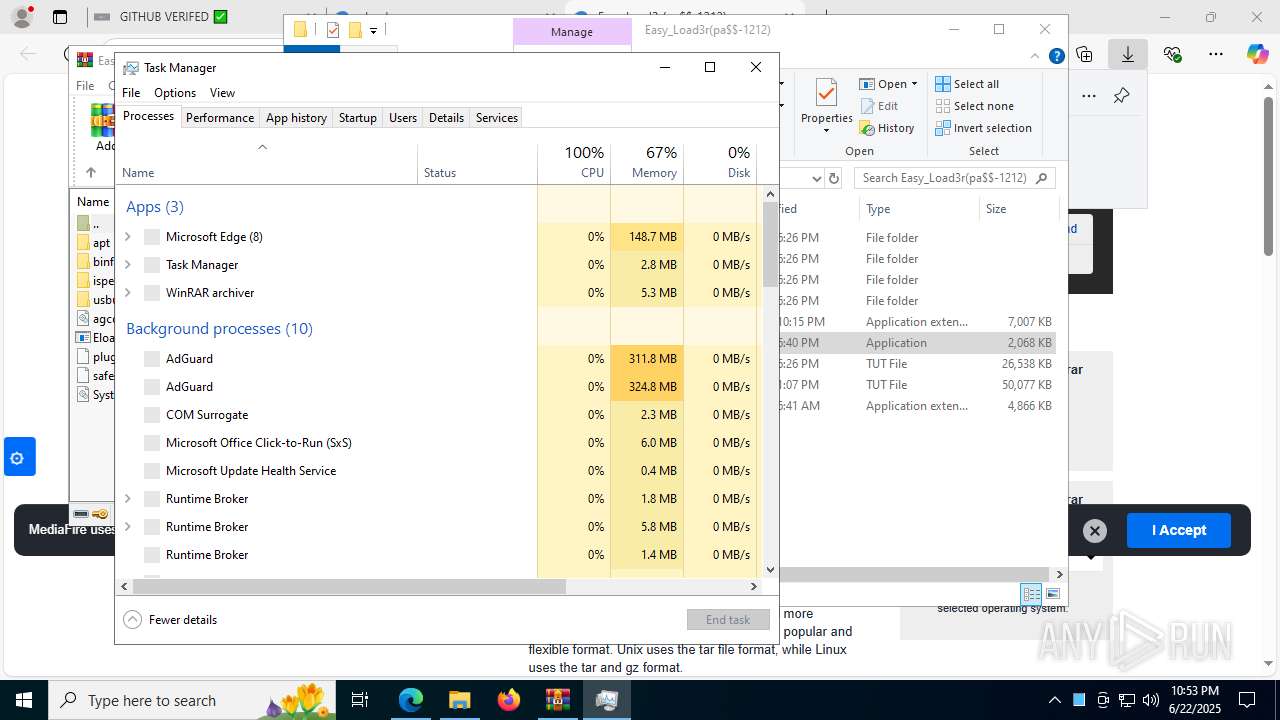Screen dimensions: 1280x720
Task: Select the first AdGuard process (311.8 MB)
Action: tap(437, 359)
